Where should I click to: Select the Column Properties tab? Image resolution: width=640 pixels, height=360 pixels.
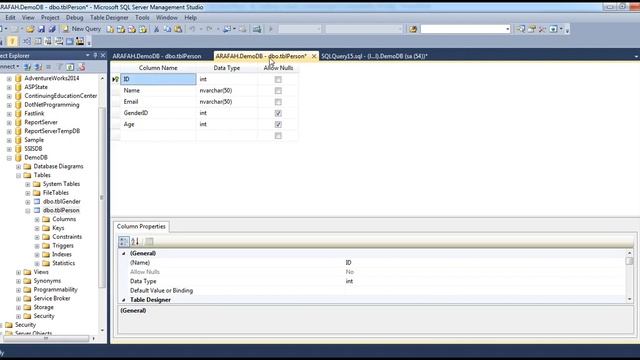(141, 226)
